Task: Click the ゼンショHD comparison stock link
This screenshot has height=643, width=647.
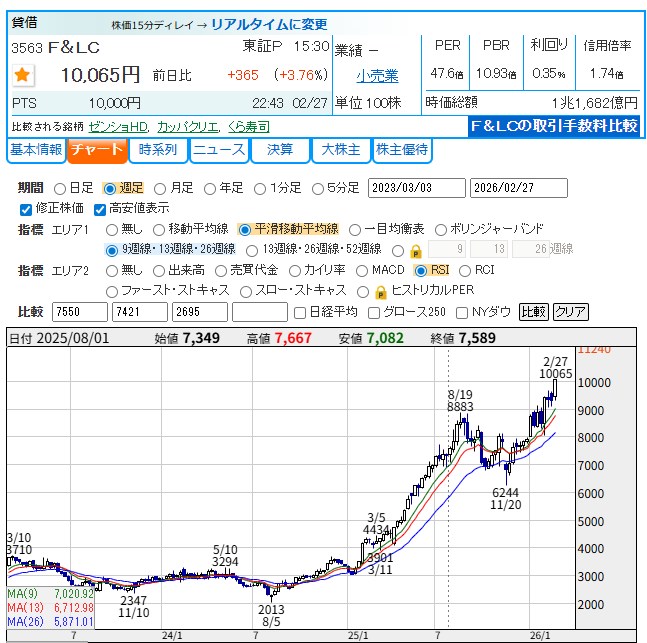Action: 118,127
